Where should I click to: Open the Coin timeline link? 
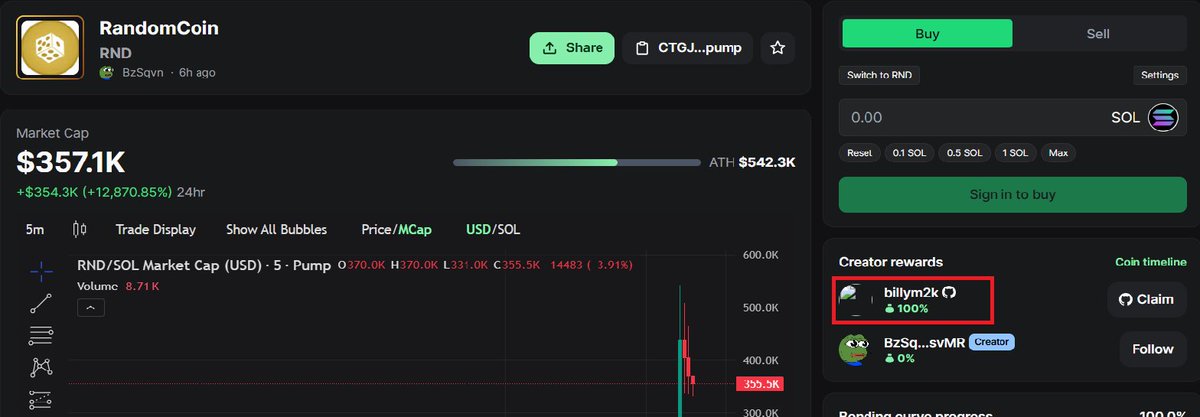coord(1150,262)
